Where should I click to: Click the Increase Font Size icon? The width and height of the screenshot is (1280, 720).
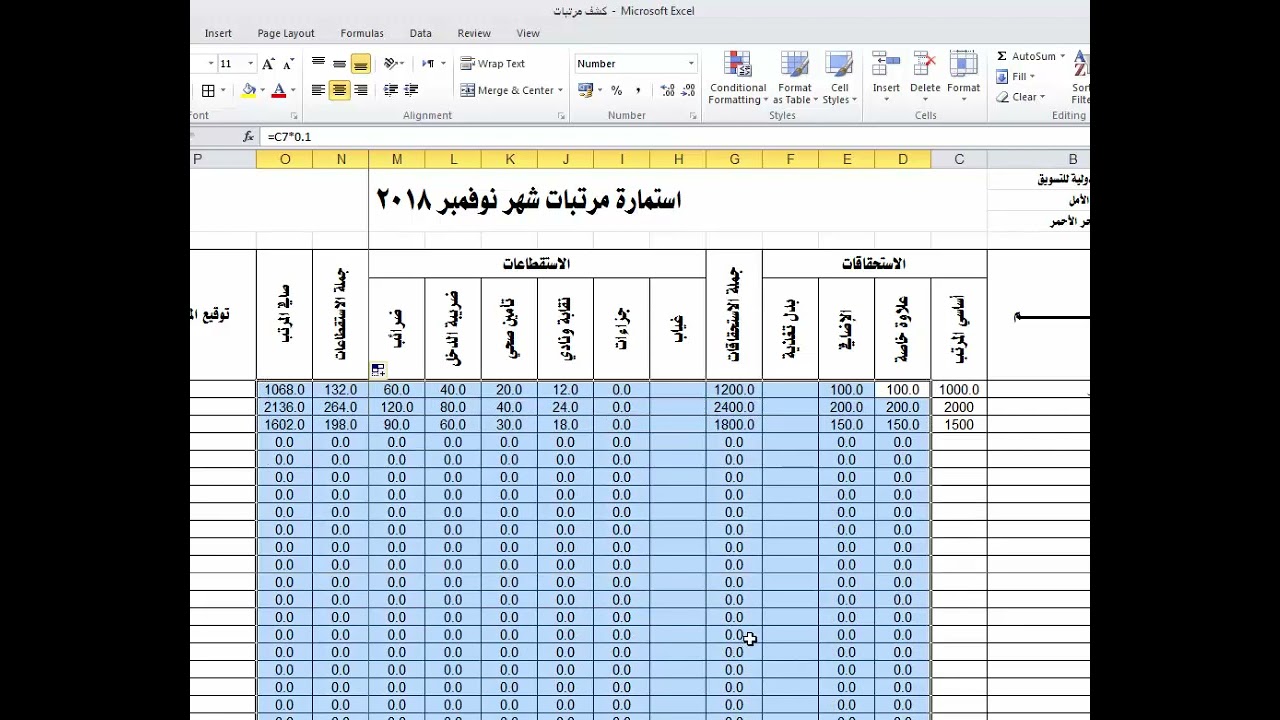(x=268, y=64)
